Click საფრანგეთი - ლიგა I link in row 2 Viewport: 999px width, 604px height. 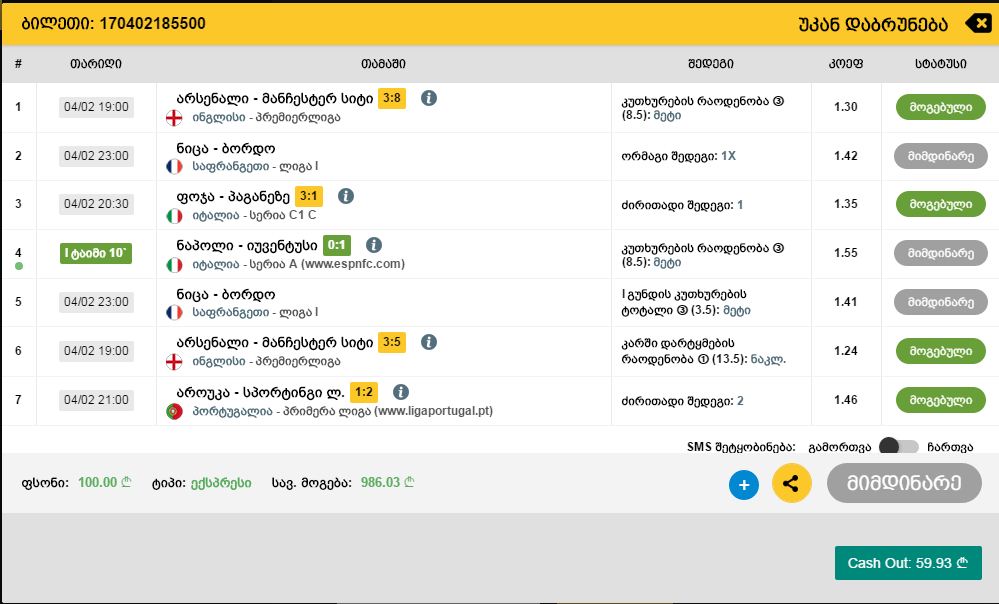[255, 167]
